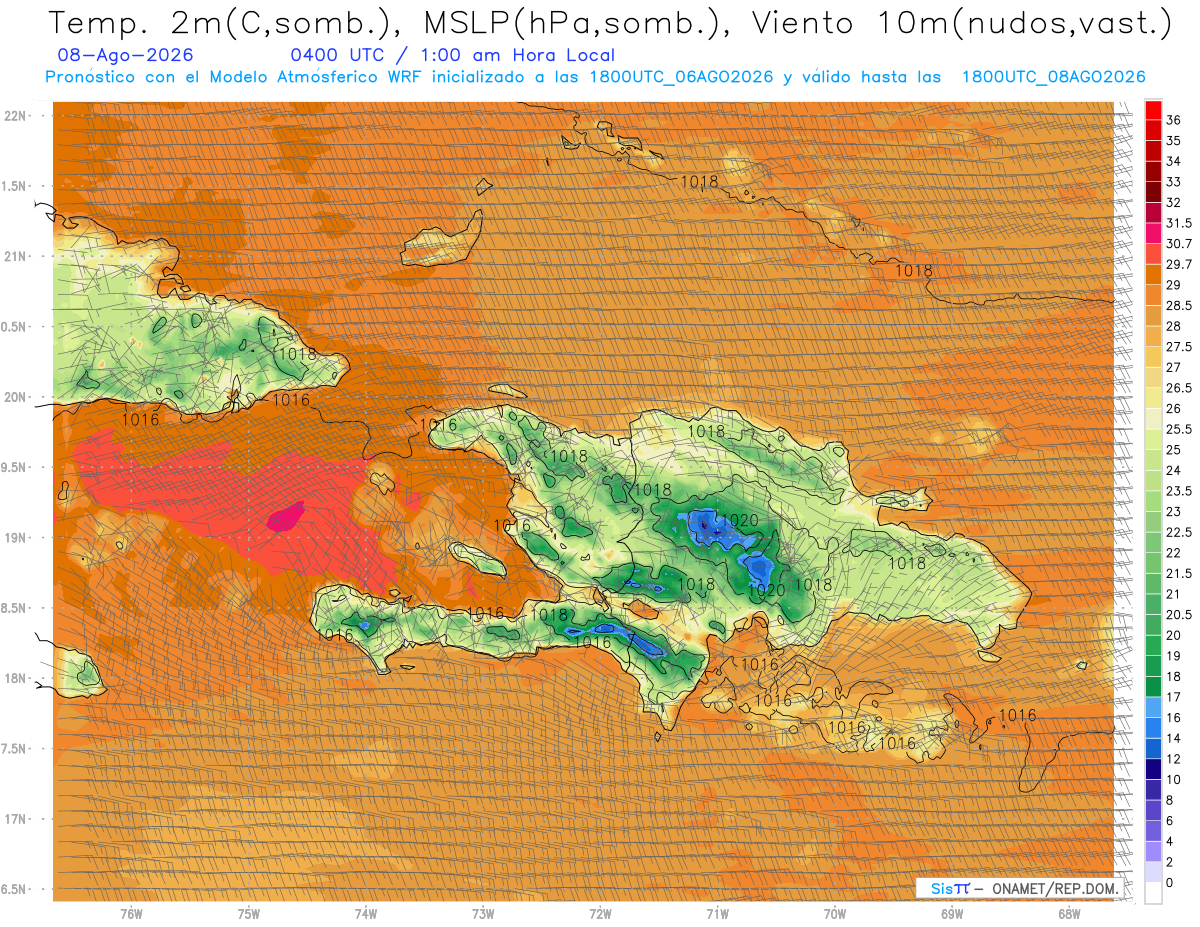Click the legend value '6'
The width and height of the screenshot is (1200, 927).
1170,820
